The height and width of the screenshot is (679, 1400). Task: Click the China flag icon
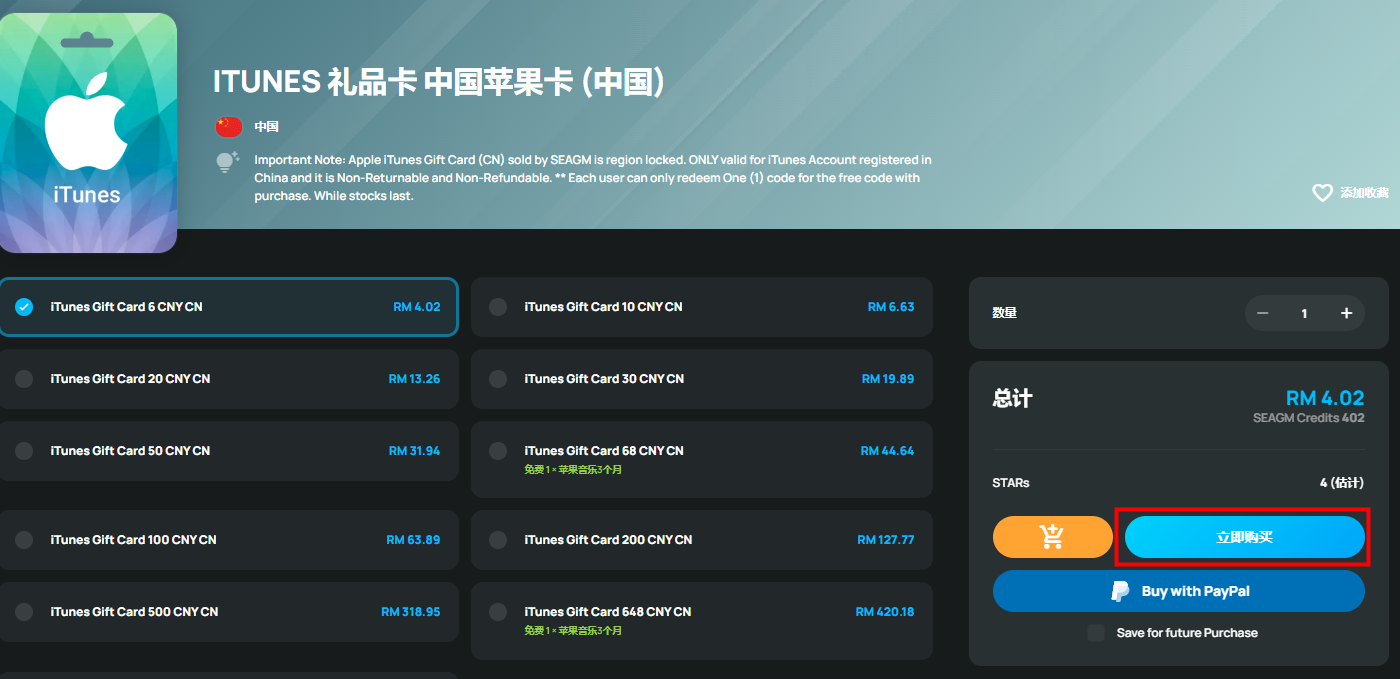229,127
